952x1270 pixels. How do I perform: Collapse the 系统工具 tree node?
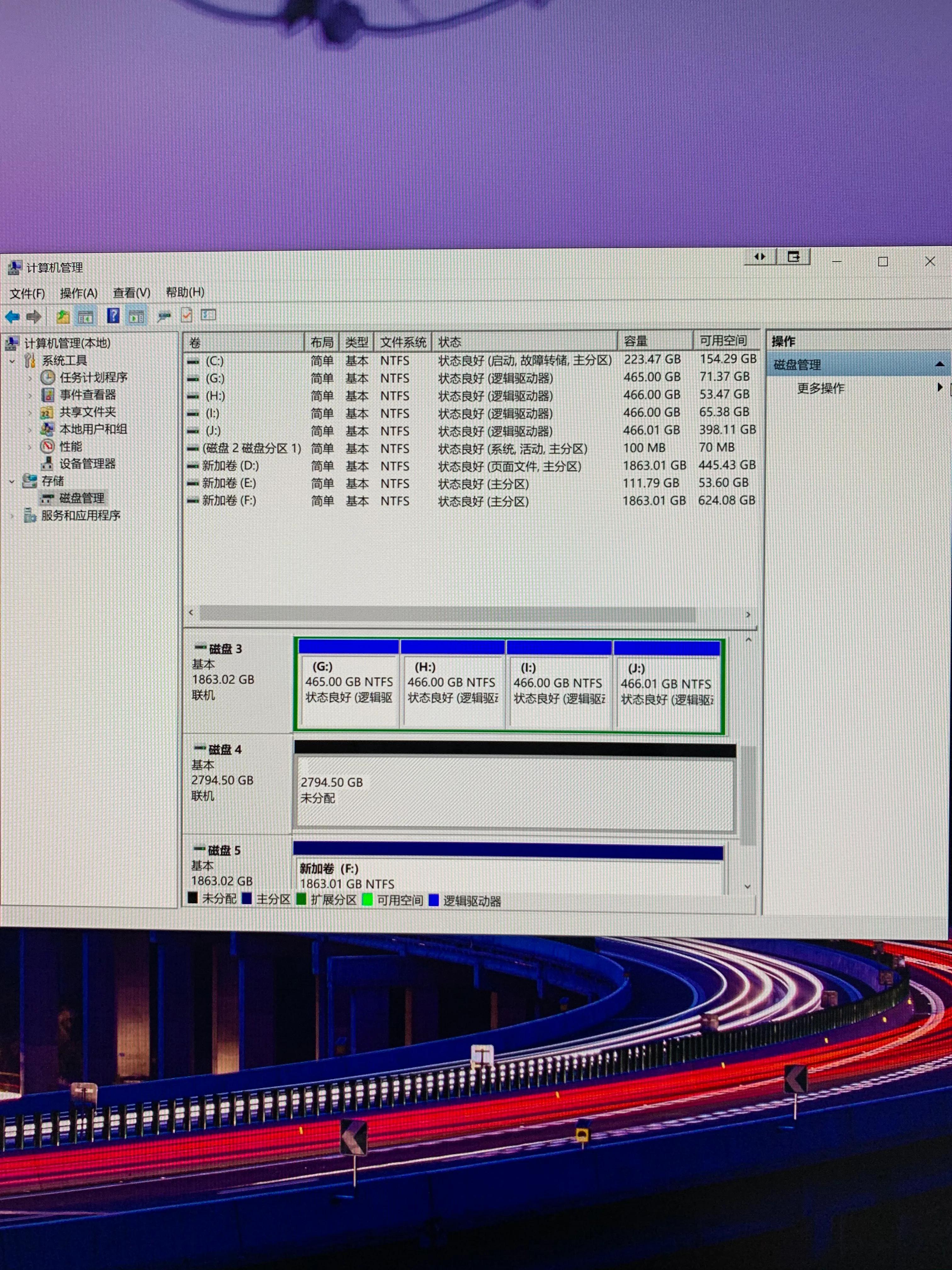13,361
